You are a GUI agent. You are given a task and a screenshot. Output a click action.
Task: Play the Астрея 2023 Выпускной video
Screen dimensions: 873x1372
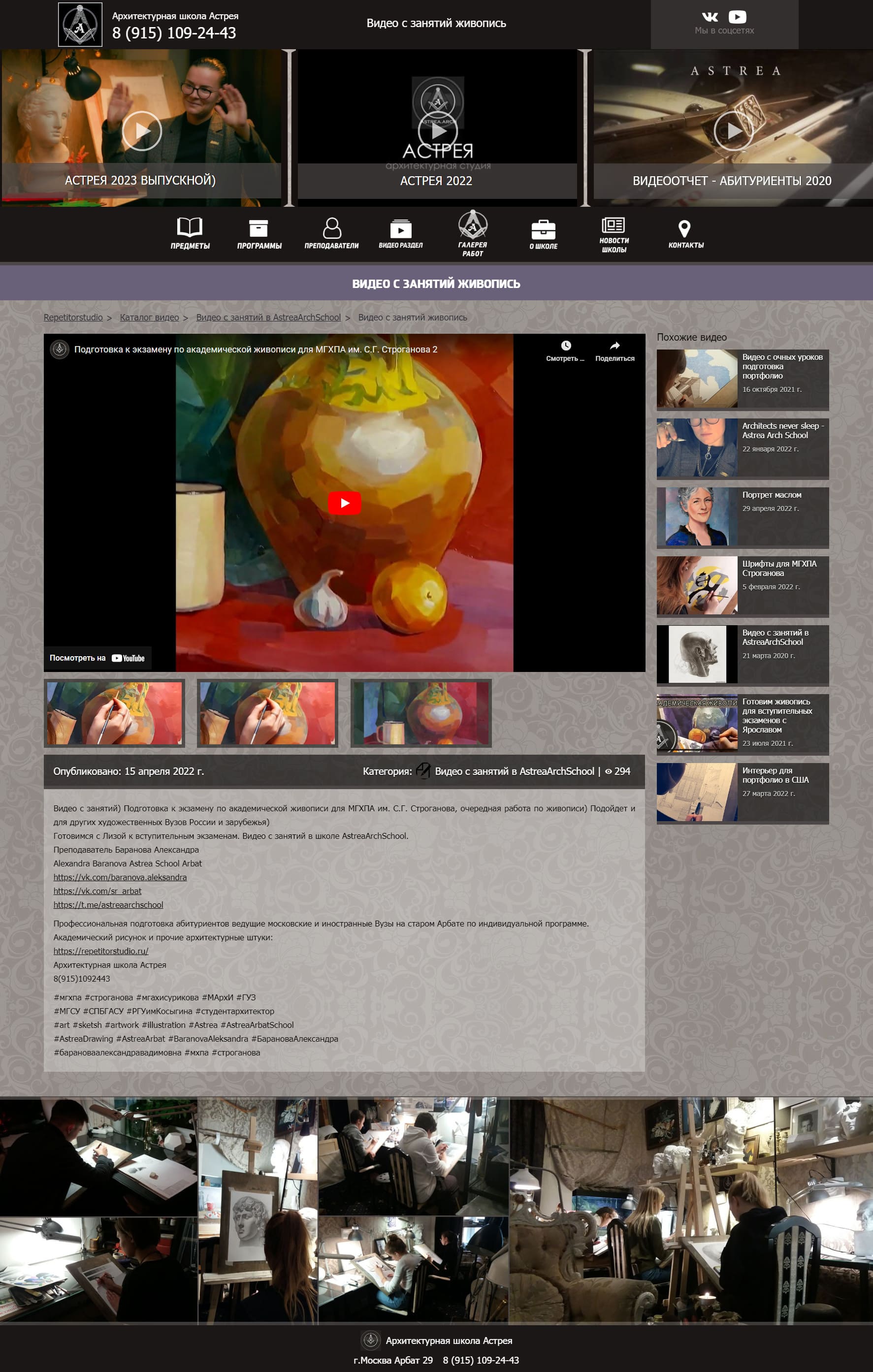coord(142,130)
